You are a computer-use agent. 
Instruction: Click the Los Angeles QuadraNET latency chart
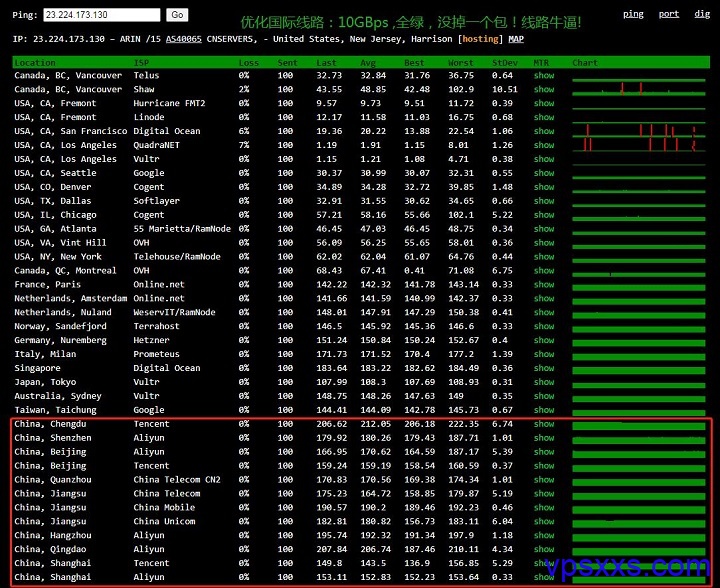(x=639, y=145)
